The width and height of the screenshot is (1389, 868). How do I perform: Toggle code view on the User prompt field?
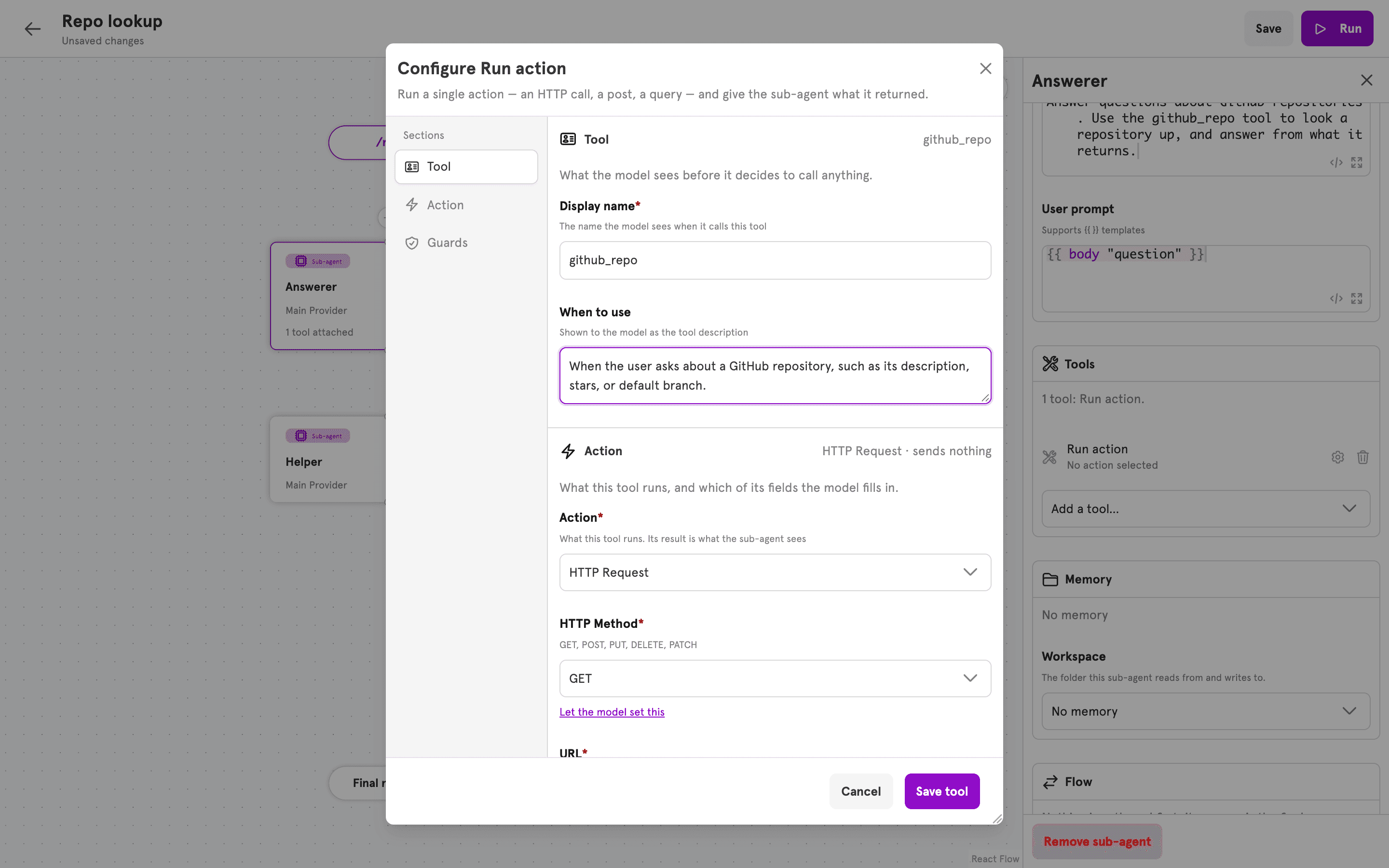1336,298
